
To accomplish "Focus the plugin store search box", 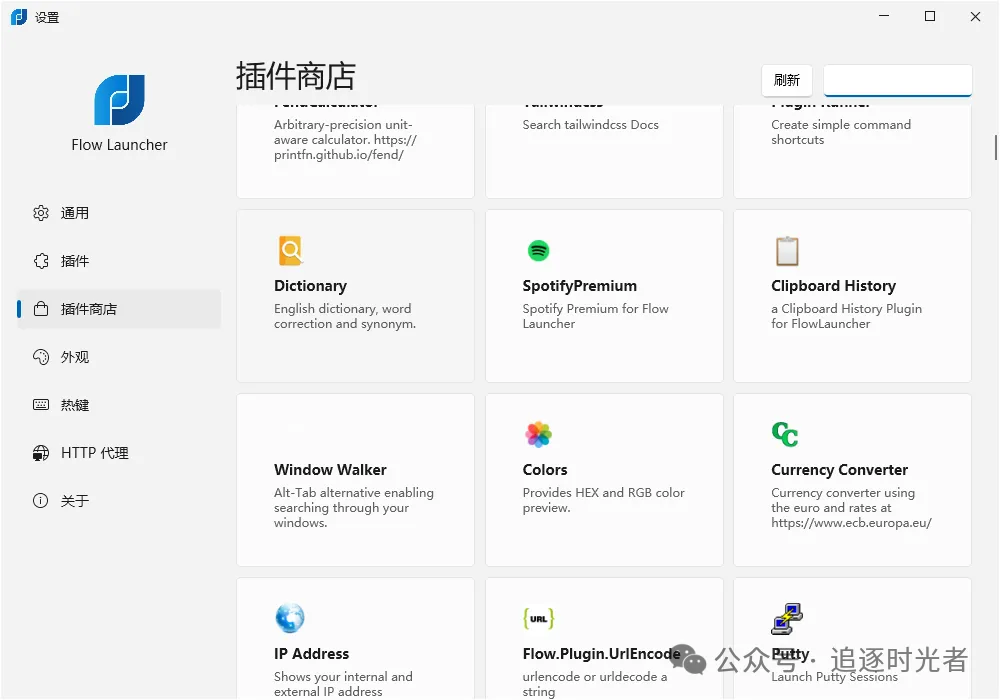I will pyautogui.click(x=897, y=80).
